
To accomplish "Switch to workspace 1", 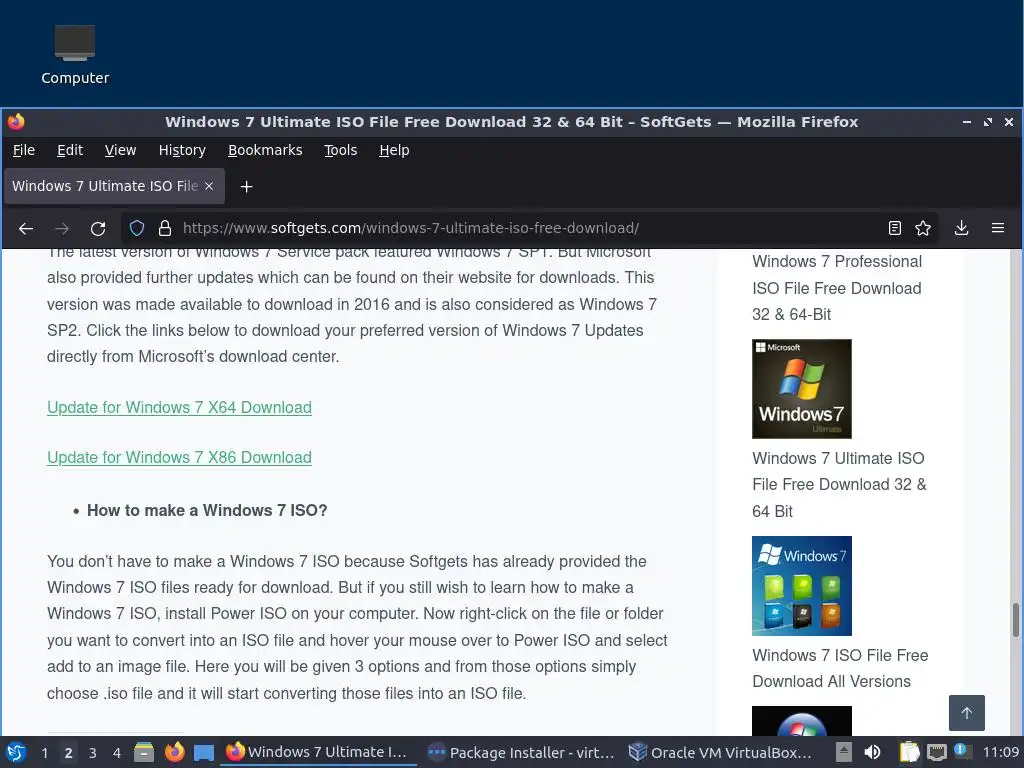I will click(x=44, y=753).
